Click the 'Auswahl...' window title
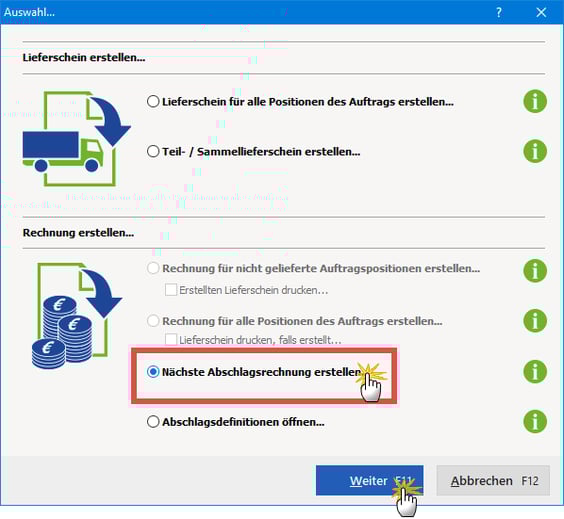This screenshot has width=564, height=519. (29, 12)
